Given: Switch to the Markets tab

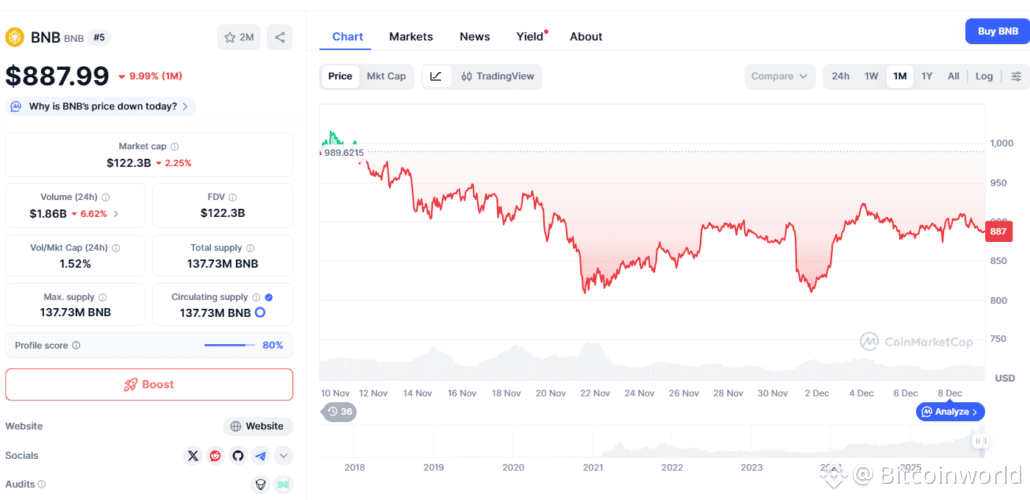Looking at the screenshot, I should (x=411, y=36).
